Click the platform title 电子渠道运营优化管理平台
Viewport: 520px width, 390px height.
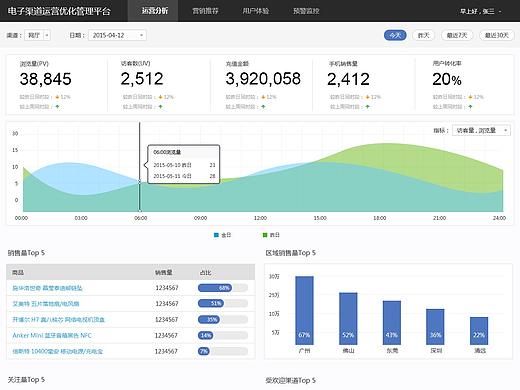(59, 11)
